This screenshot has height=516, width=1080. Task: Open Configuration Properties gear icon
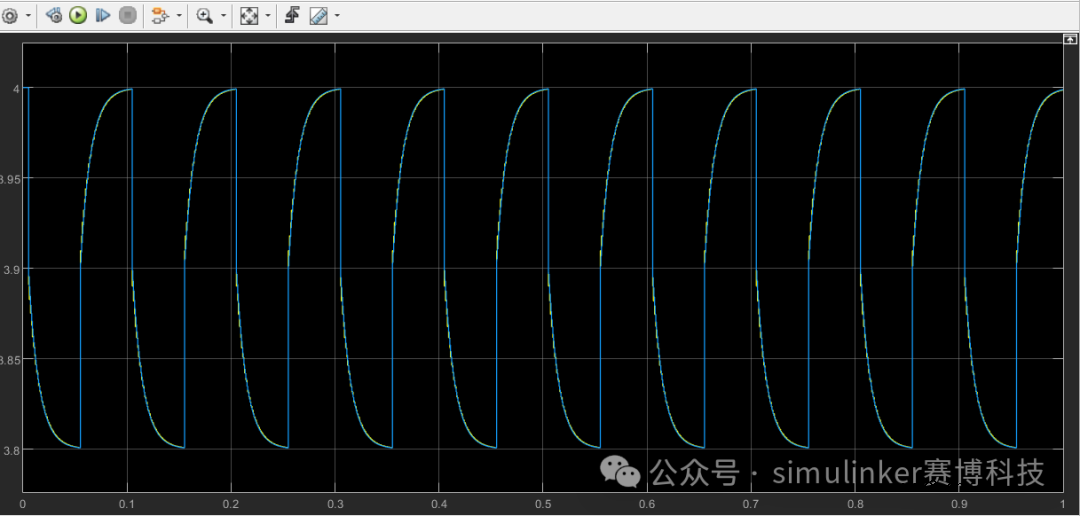tap(11, 16)
